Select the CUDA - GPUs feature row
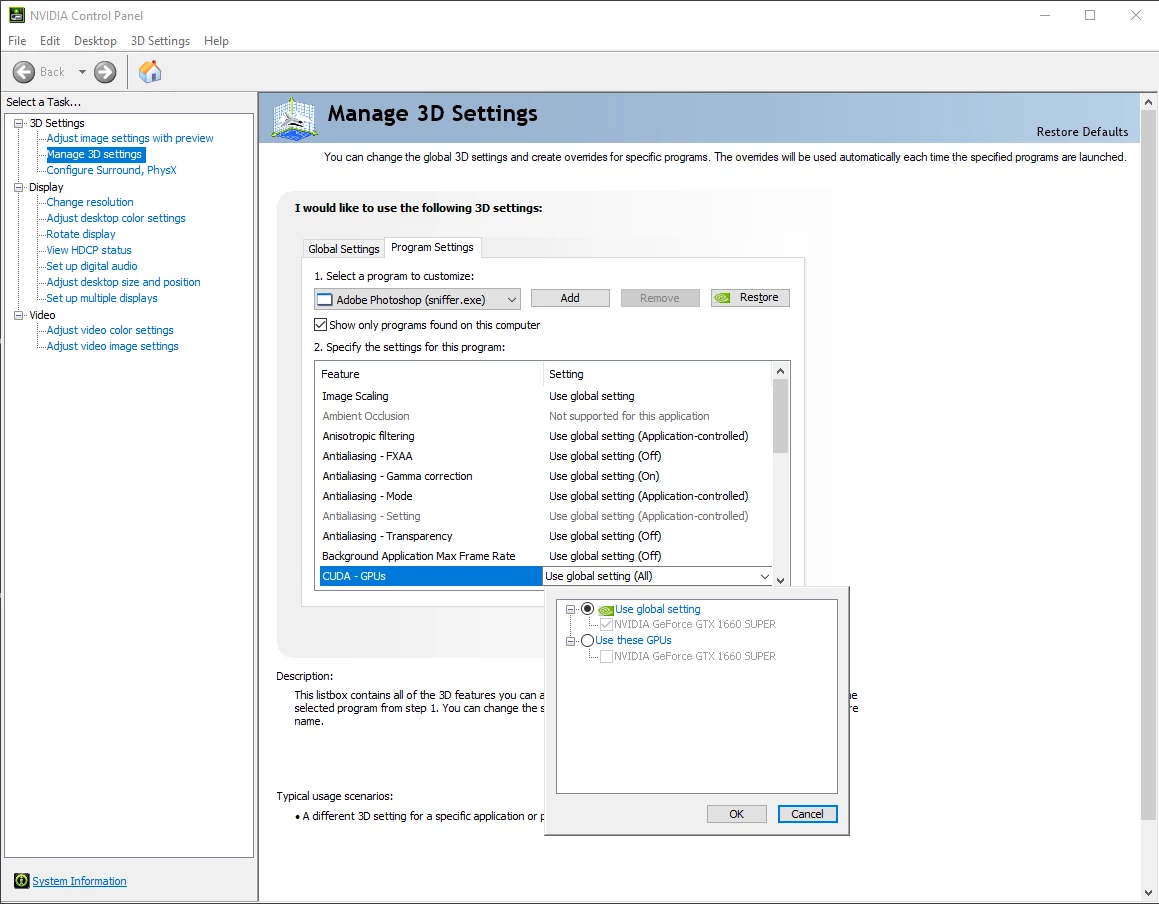This screenshot has height=904, width=1159. 431,576
